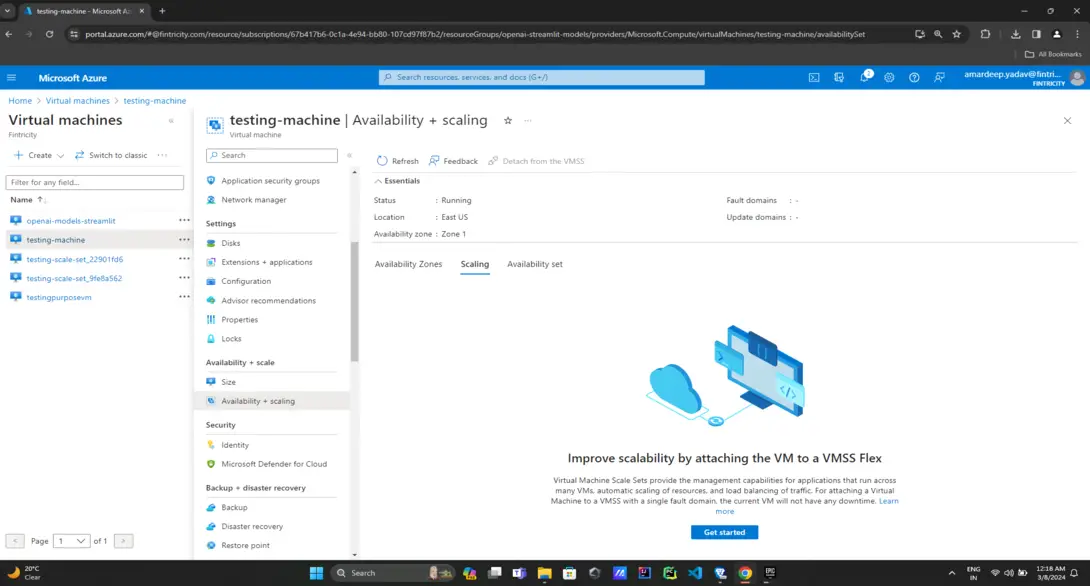This screenshot has height=586, width=1090.
Task: Collapse the Virtual machines list pane
Action: pos(171,120)
